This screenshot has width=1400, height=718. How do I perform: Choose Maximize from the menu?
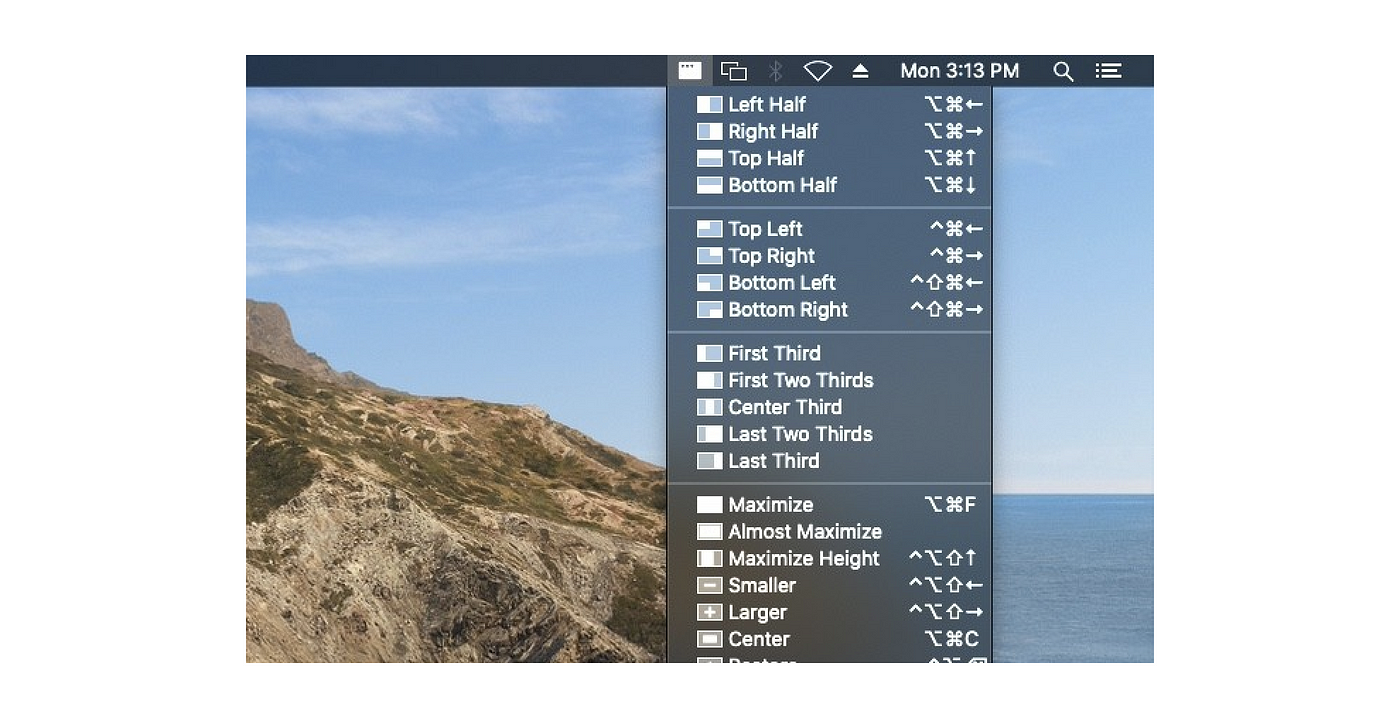click(x=829, y=505)
